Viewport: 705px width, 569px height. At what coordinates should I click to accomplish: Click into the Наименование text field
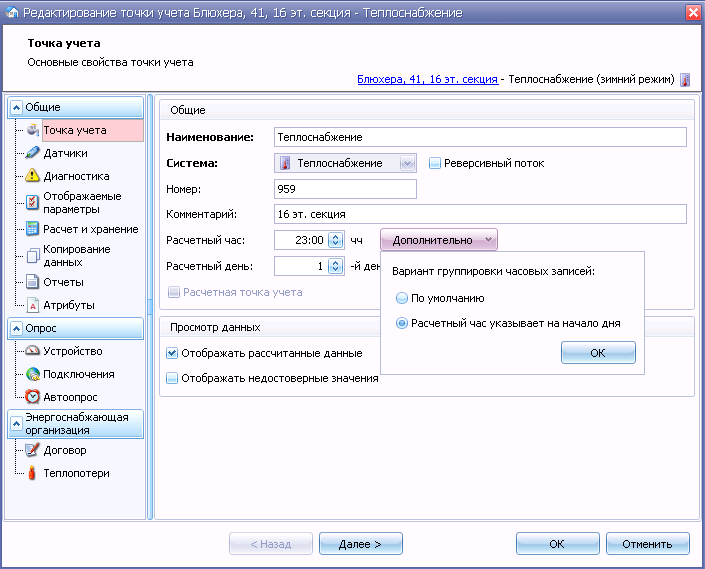click(x=480, y=137)
